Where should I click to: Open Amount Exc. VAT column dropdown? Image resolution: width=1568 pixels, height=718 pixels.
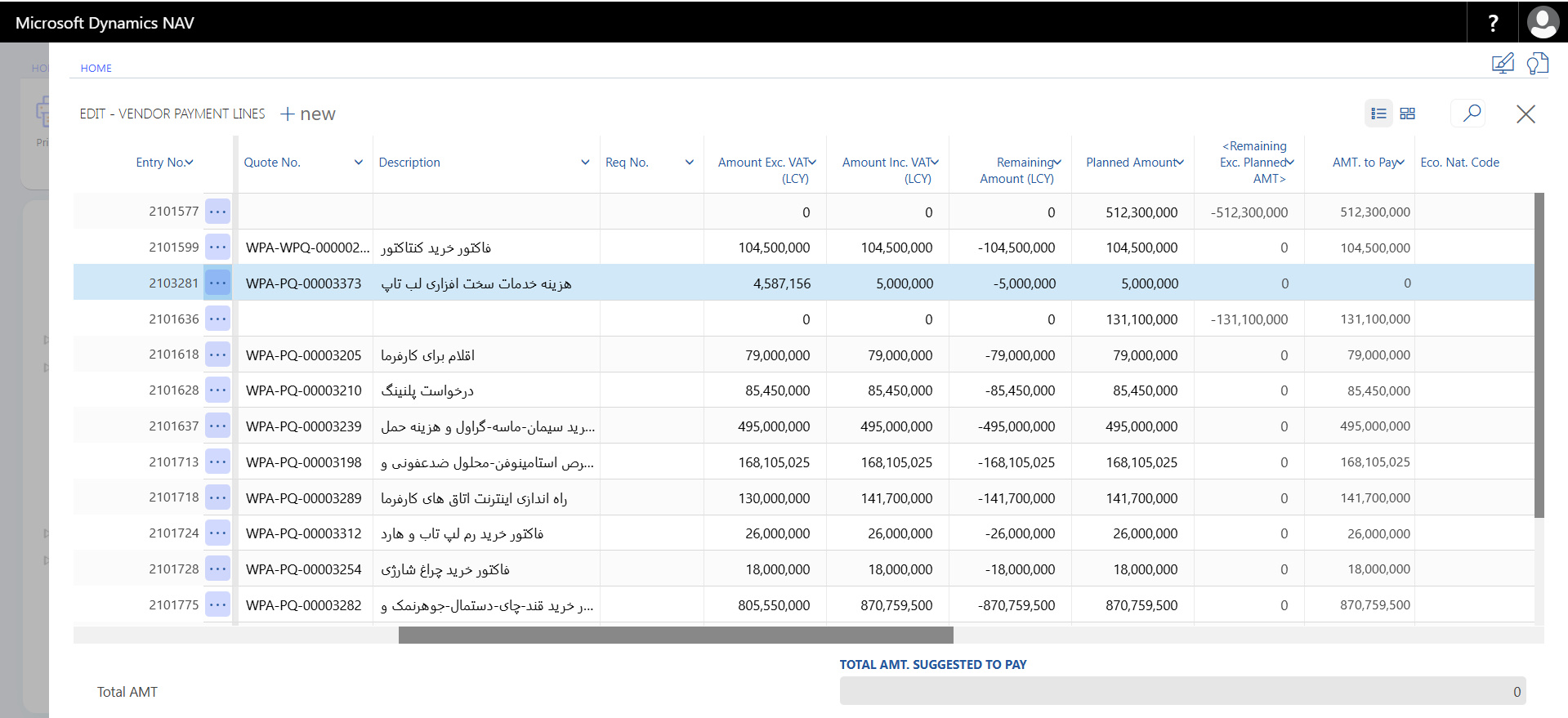tap(812, 163)
